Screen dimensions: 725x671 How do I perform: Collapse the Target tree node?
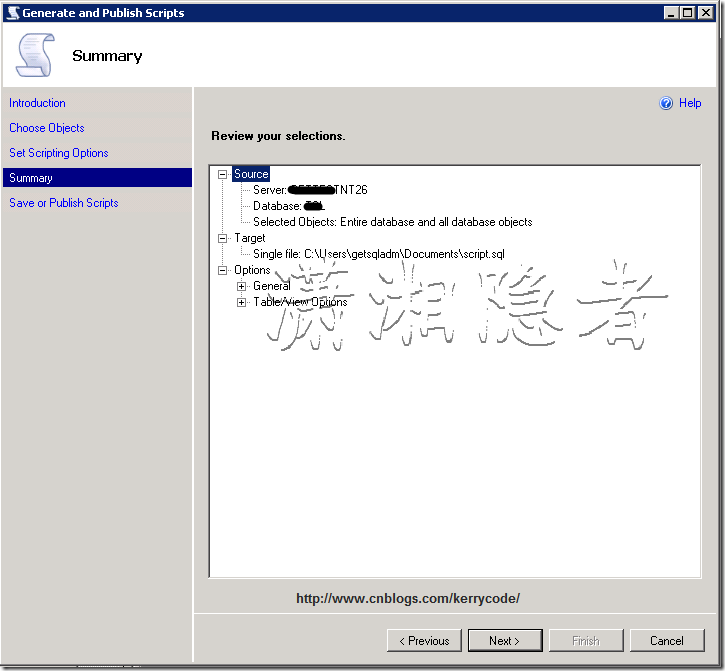(222, 238)
